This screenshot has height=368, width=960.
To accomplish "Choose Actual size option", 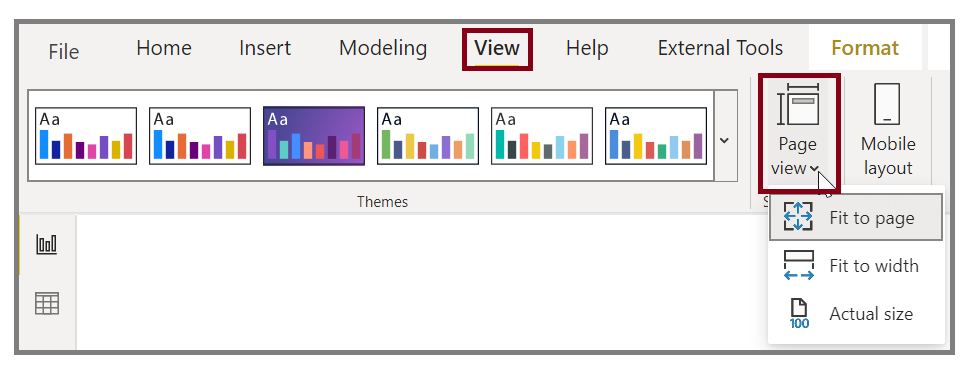I will 855,314.
